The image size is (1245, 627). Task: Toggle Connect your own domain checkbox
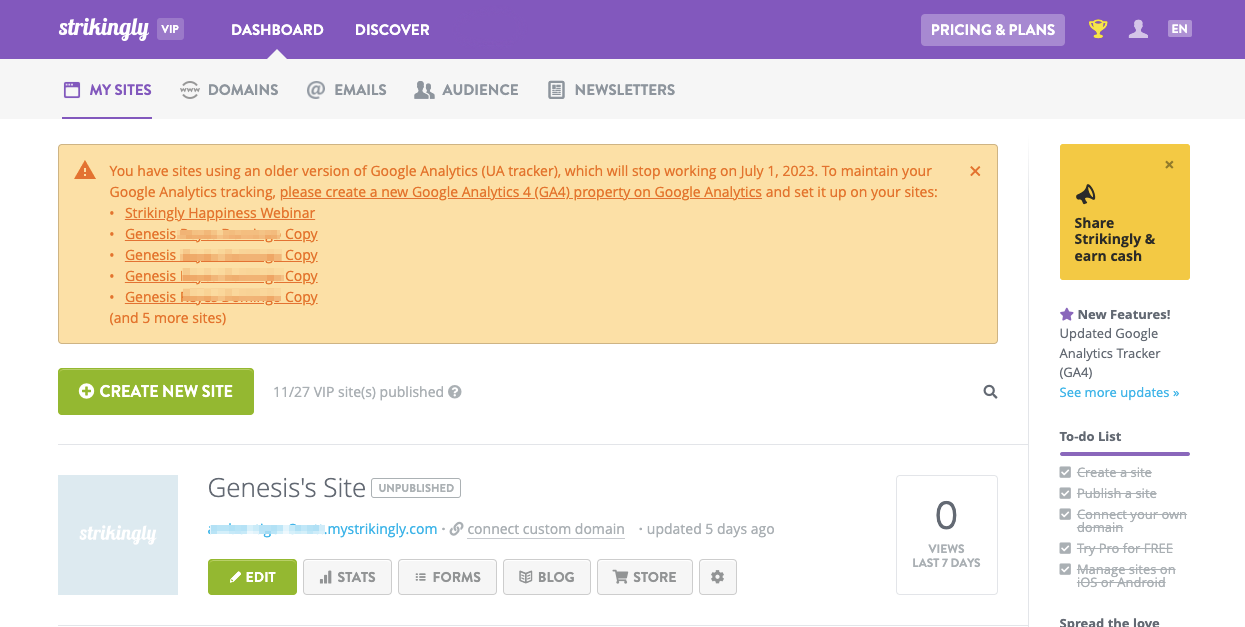(x=1065, y=515)
